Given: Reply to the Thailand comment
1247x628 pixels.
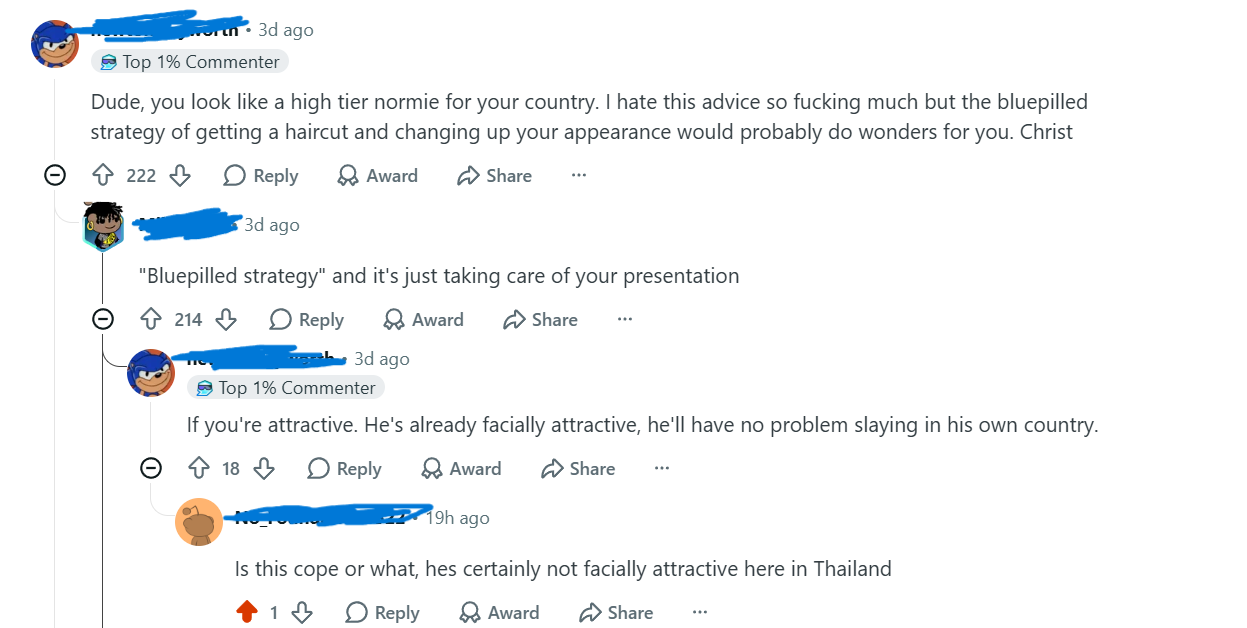Looking at the screenshot, I should pos(382,613).
